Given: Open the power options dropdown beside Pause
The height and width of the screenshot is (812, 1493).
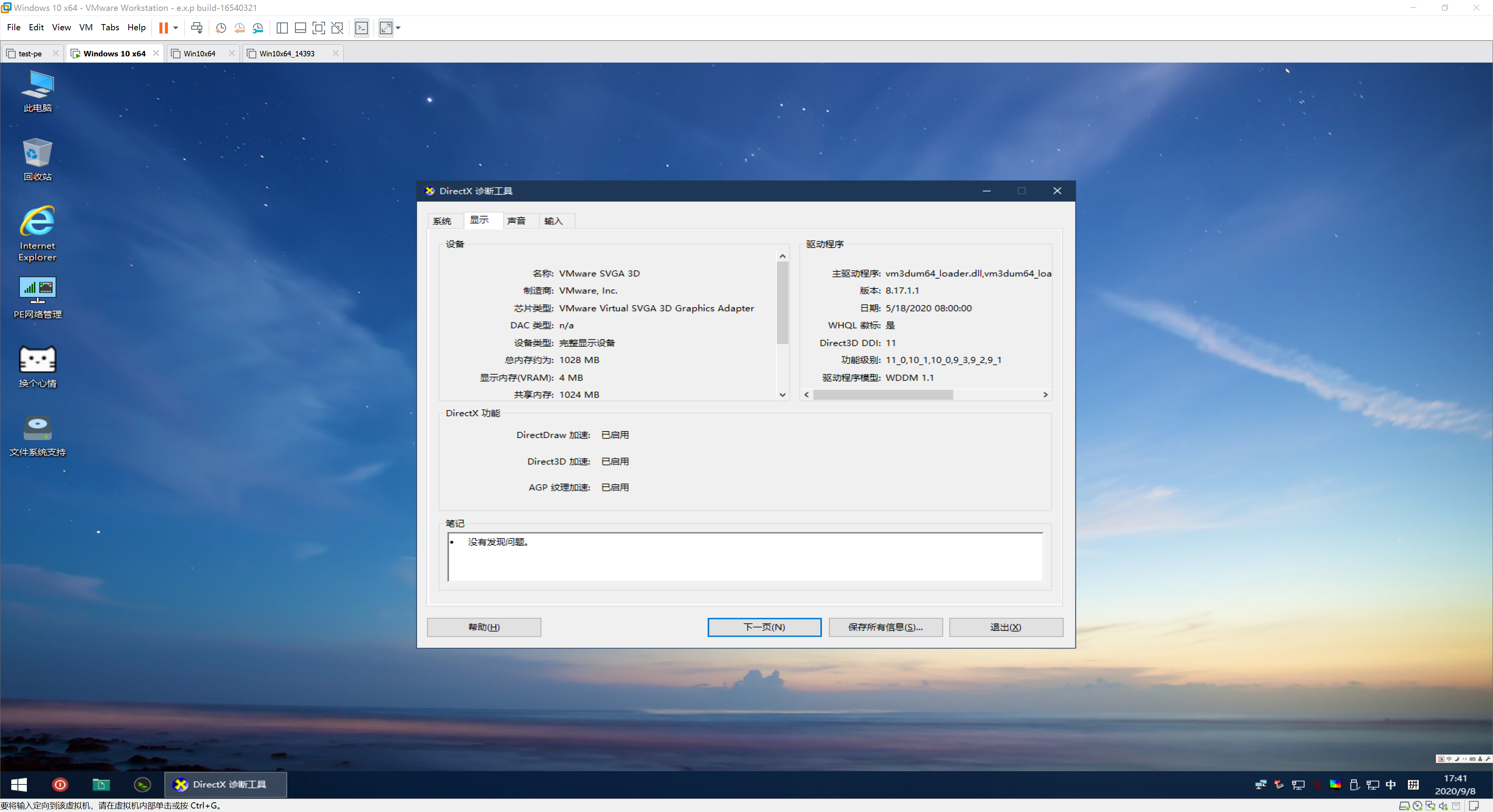Looking at the screenshot, I should coord(176,28).
